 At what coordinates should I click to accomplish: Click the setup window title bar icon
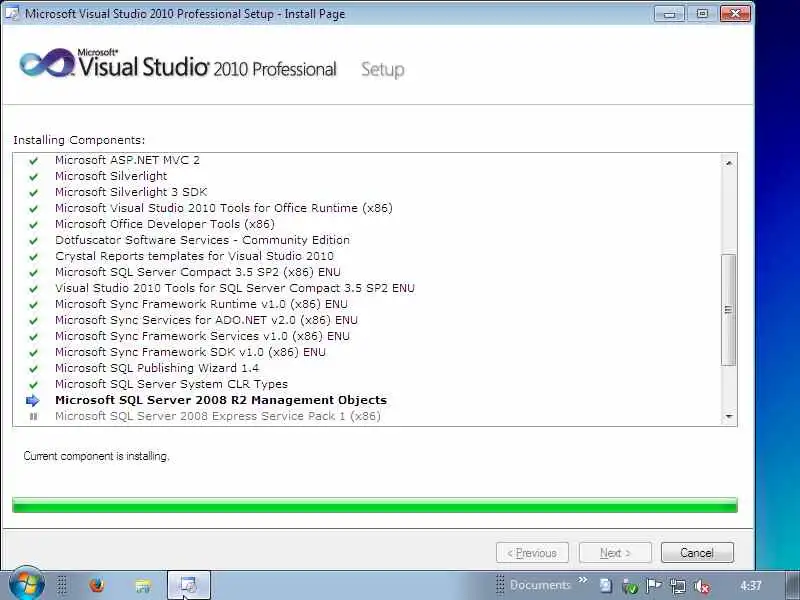(x=12, y=13)
